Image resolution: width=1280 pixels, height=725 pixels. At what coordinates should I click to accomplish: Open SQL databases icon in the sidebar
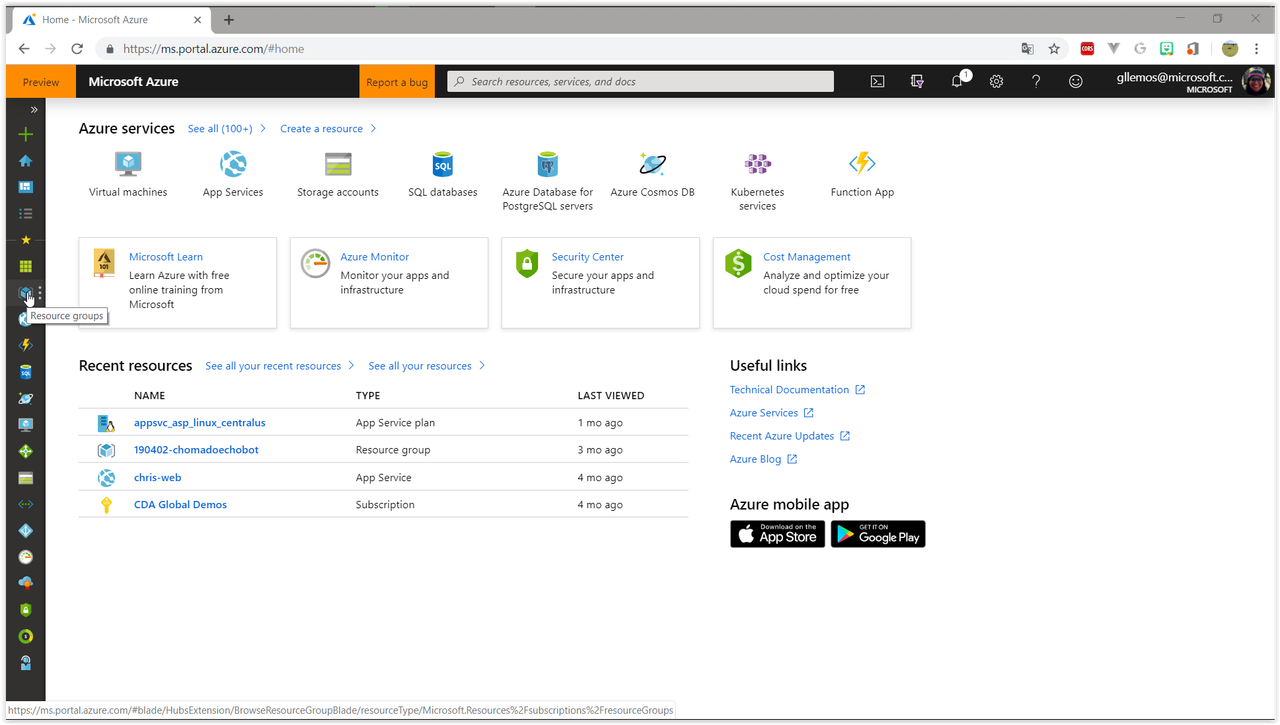(x=26, y=372)
